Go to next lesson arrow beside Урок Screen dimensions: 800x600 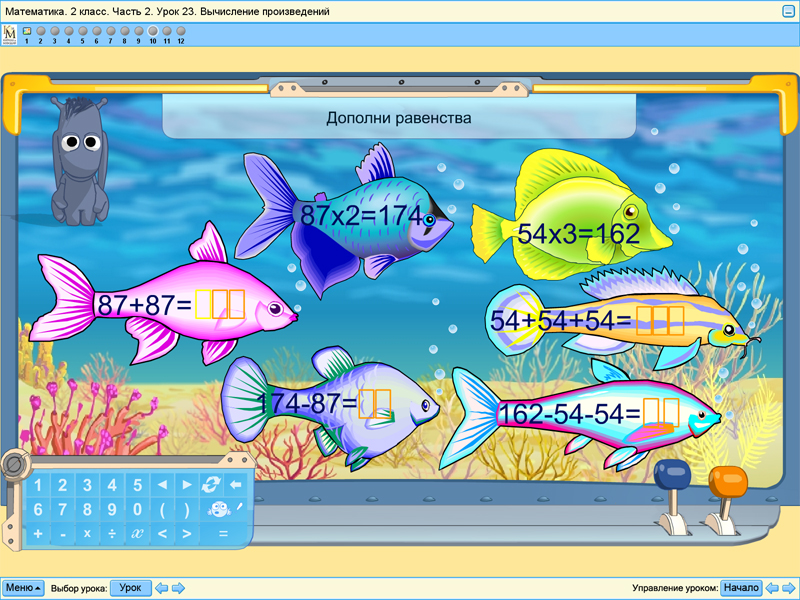click(x=178, y=588)
